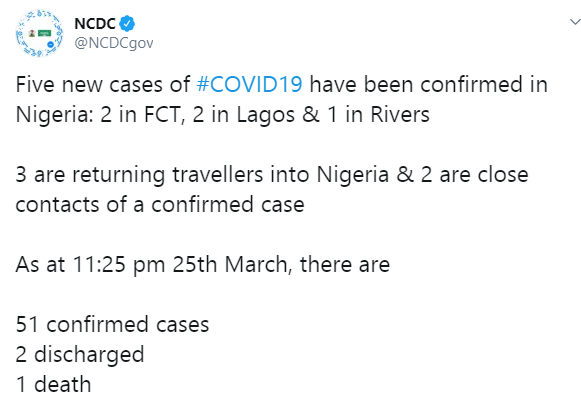Image resolution: width=581 pixels, height=414 pixels.
Task: Click the timestamp '11:25 pm 25th March'
Action: 180,265
